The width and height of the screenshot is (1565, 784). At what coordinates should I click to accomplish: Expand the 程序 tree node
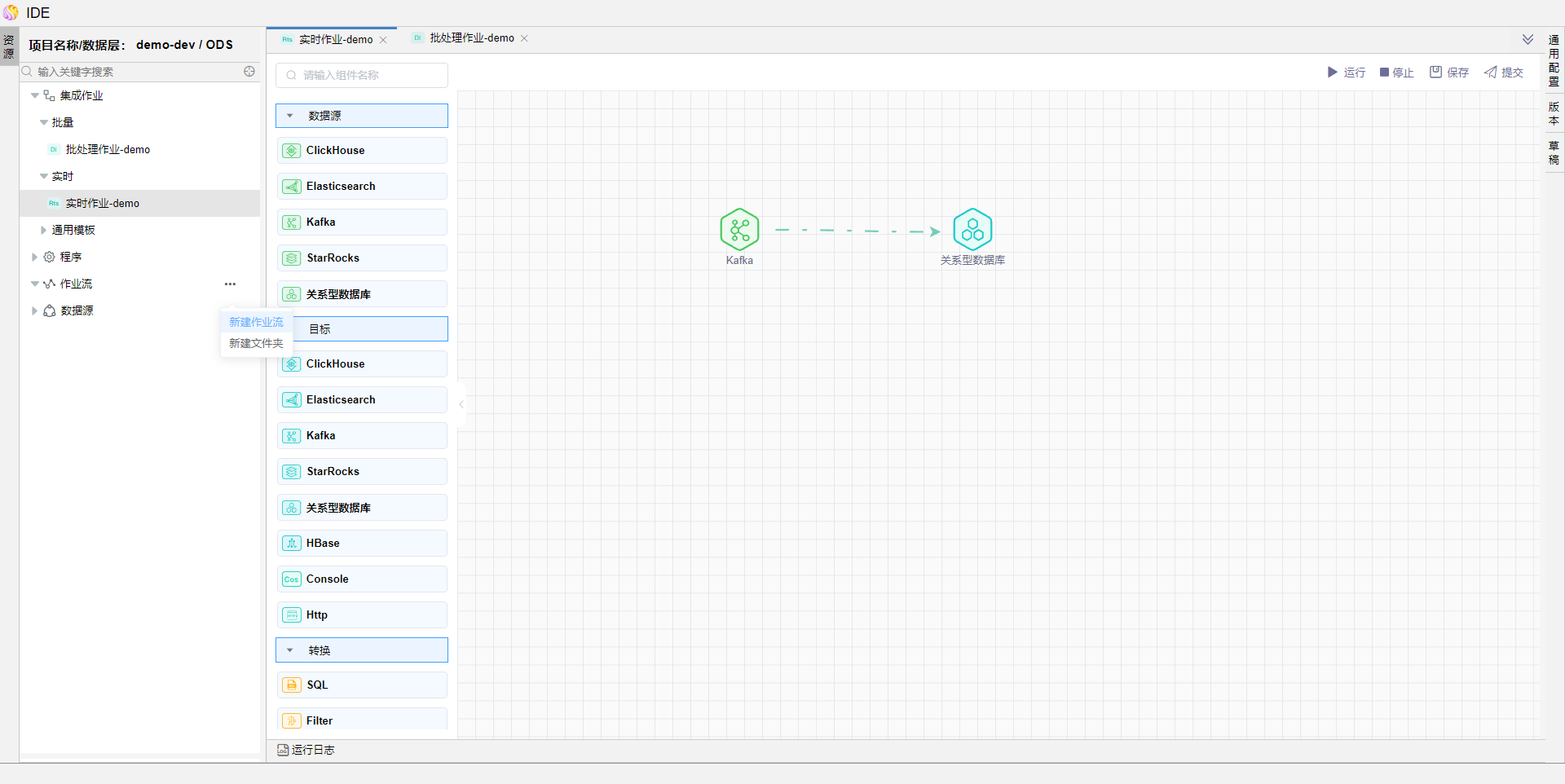coord(34,258)
